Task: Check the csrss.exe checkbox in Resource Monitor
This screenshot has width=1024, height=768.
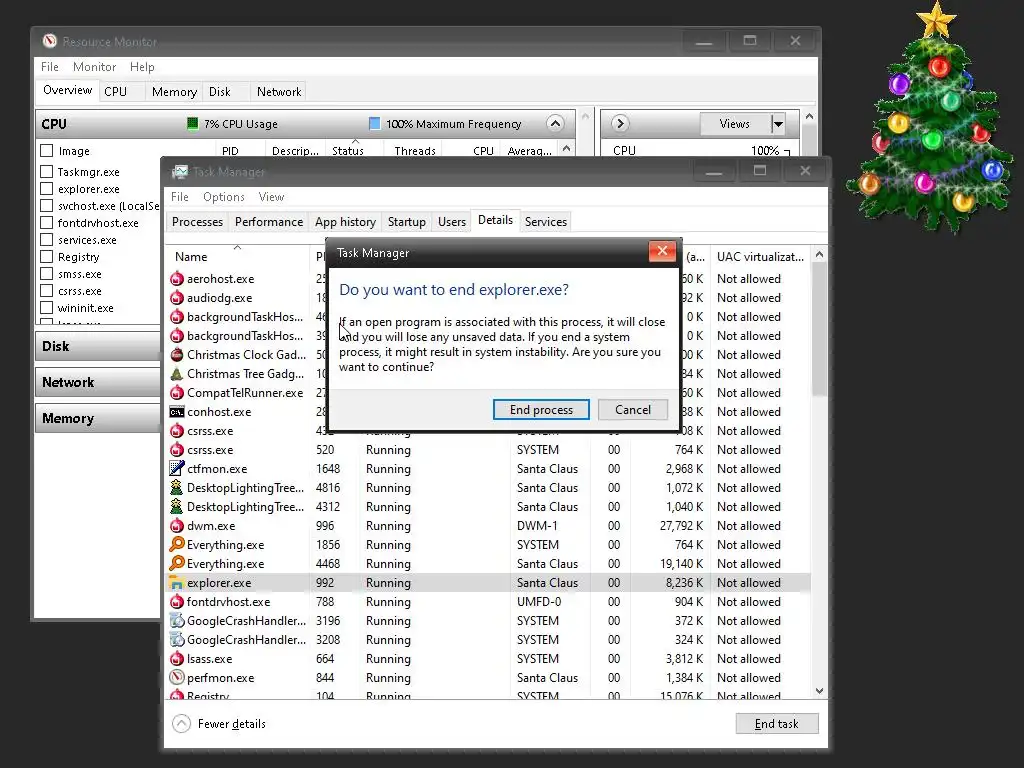Action: [46, 291]
